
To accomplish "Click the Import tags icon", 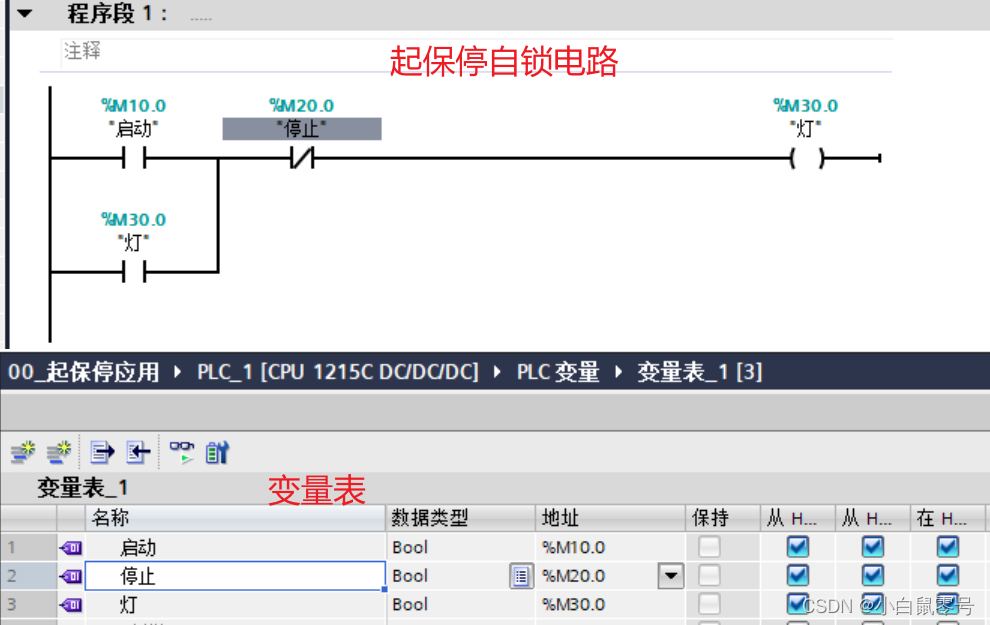I will click(138, 452).
